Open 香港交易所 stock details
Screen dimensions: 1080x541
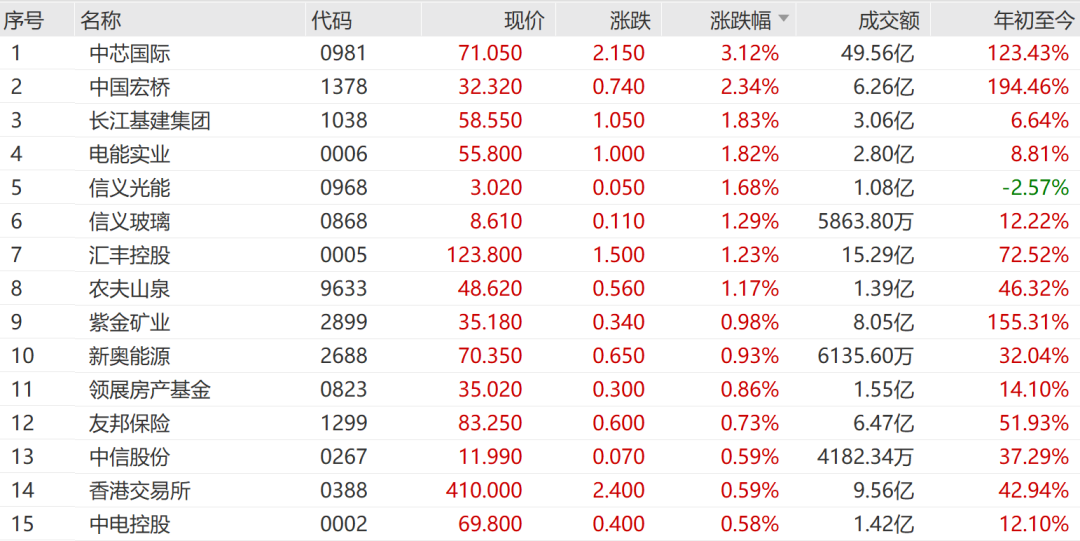[x=140, y=490]
